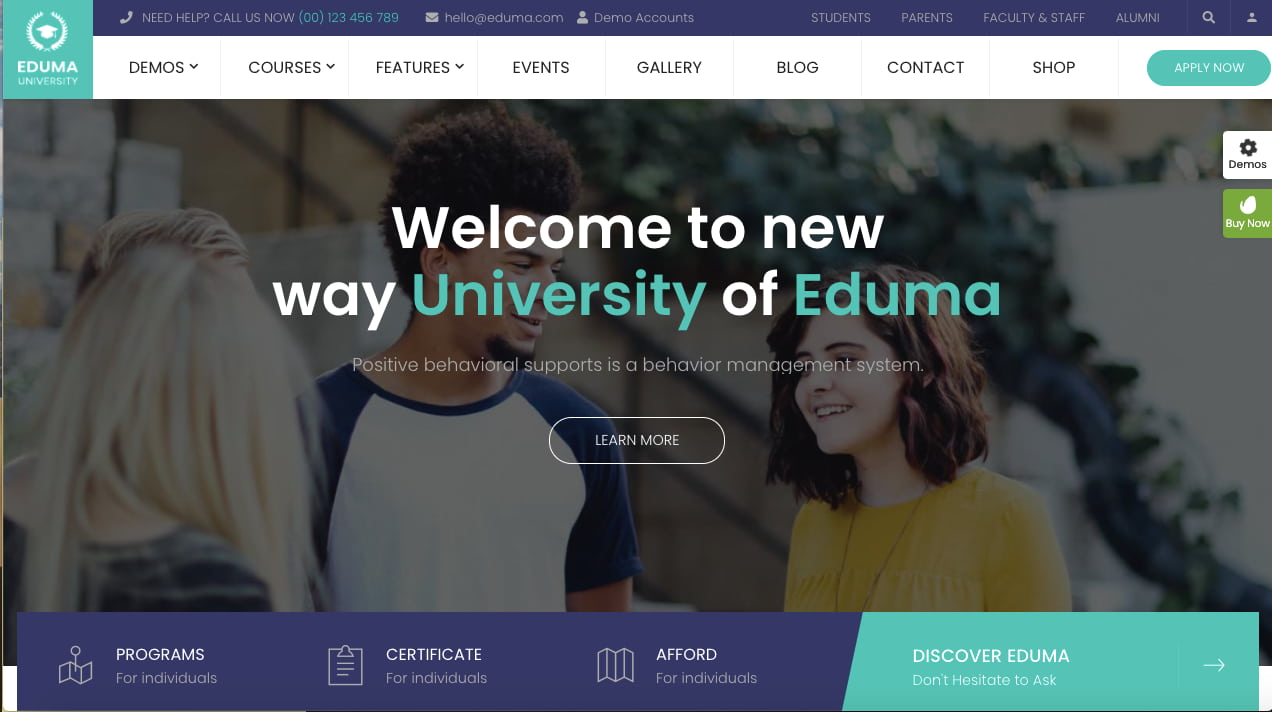Click the envelope icon beside hello@eduma.com
This screenshot has height=712, width=1272.
[x=432, y=18]
